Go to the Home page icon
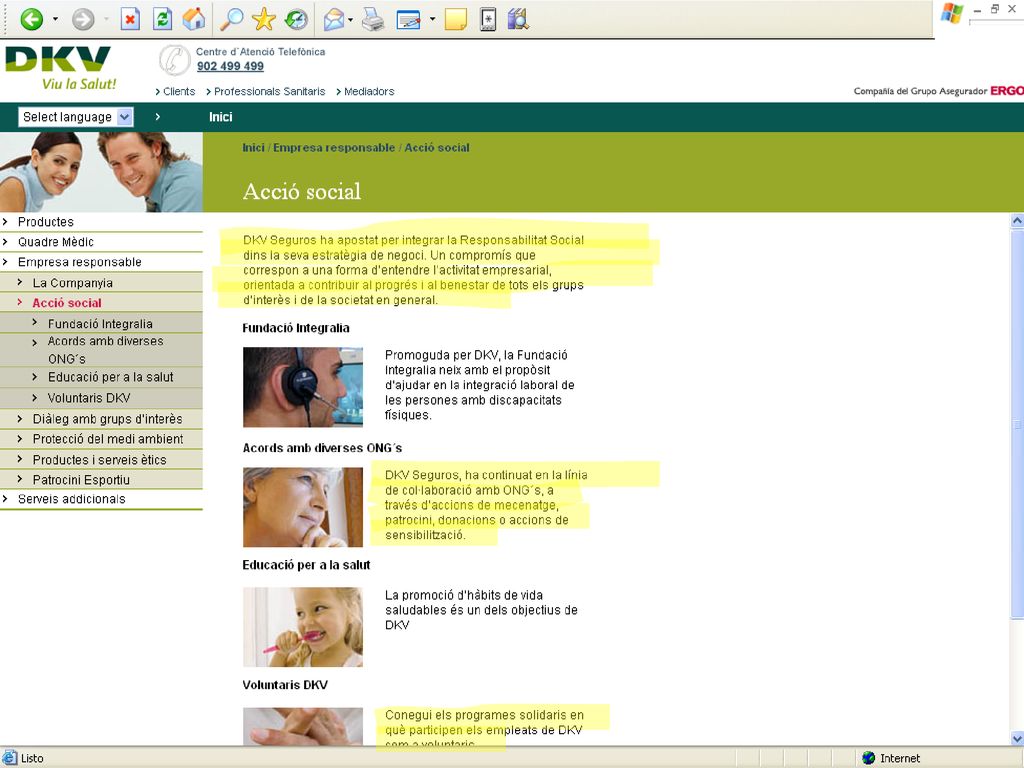The height and width of the screenshot is (768, 1024). click(x=193, y=19)
